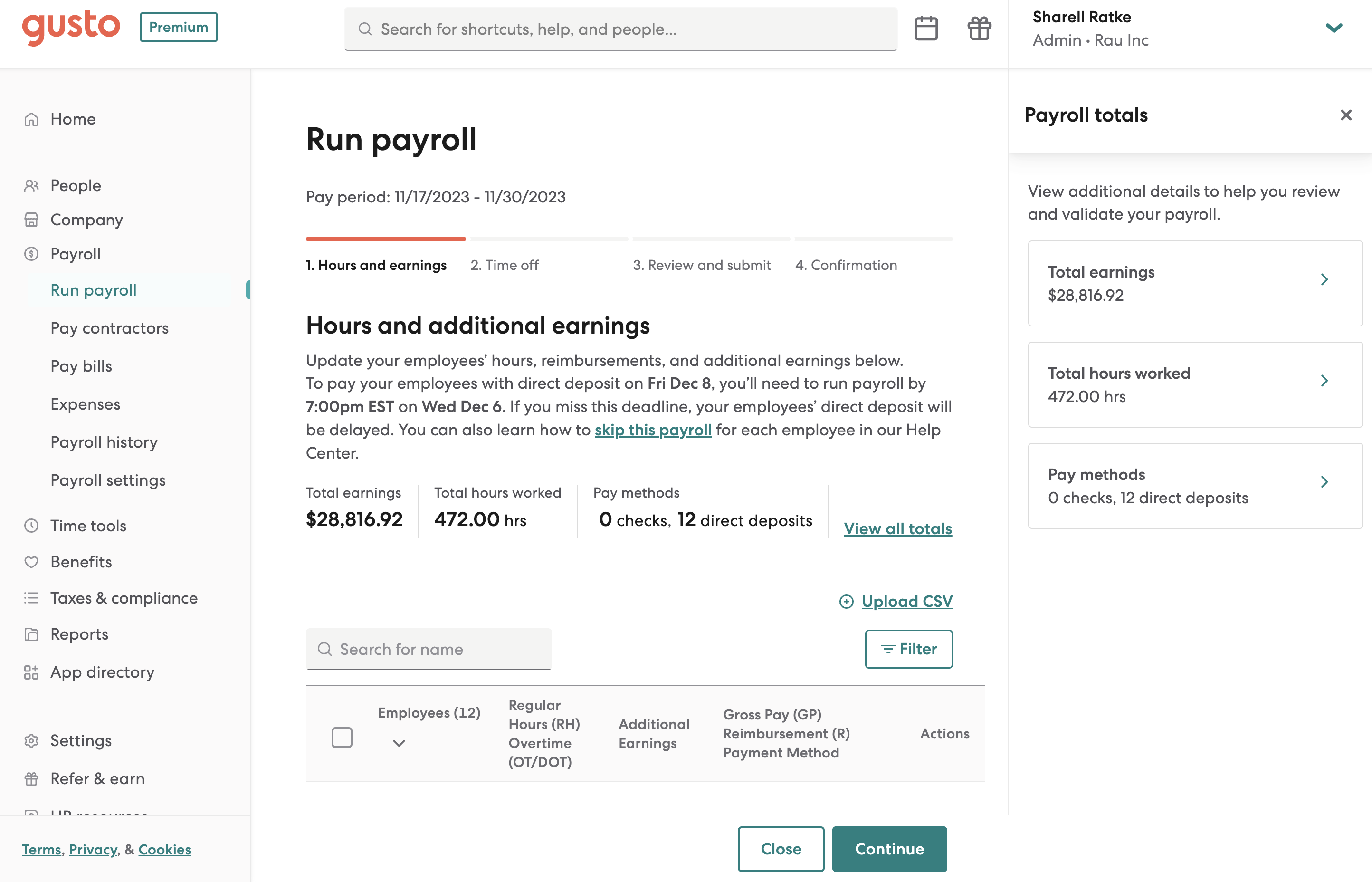Click the Taxes & compliance list icon
The height and width of the screenshot is (882, 1372).
[31, 598]
